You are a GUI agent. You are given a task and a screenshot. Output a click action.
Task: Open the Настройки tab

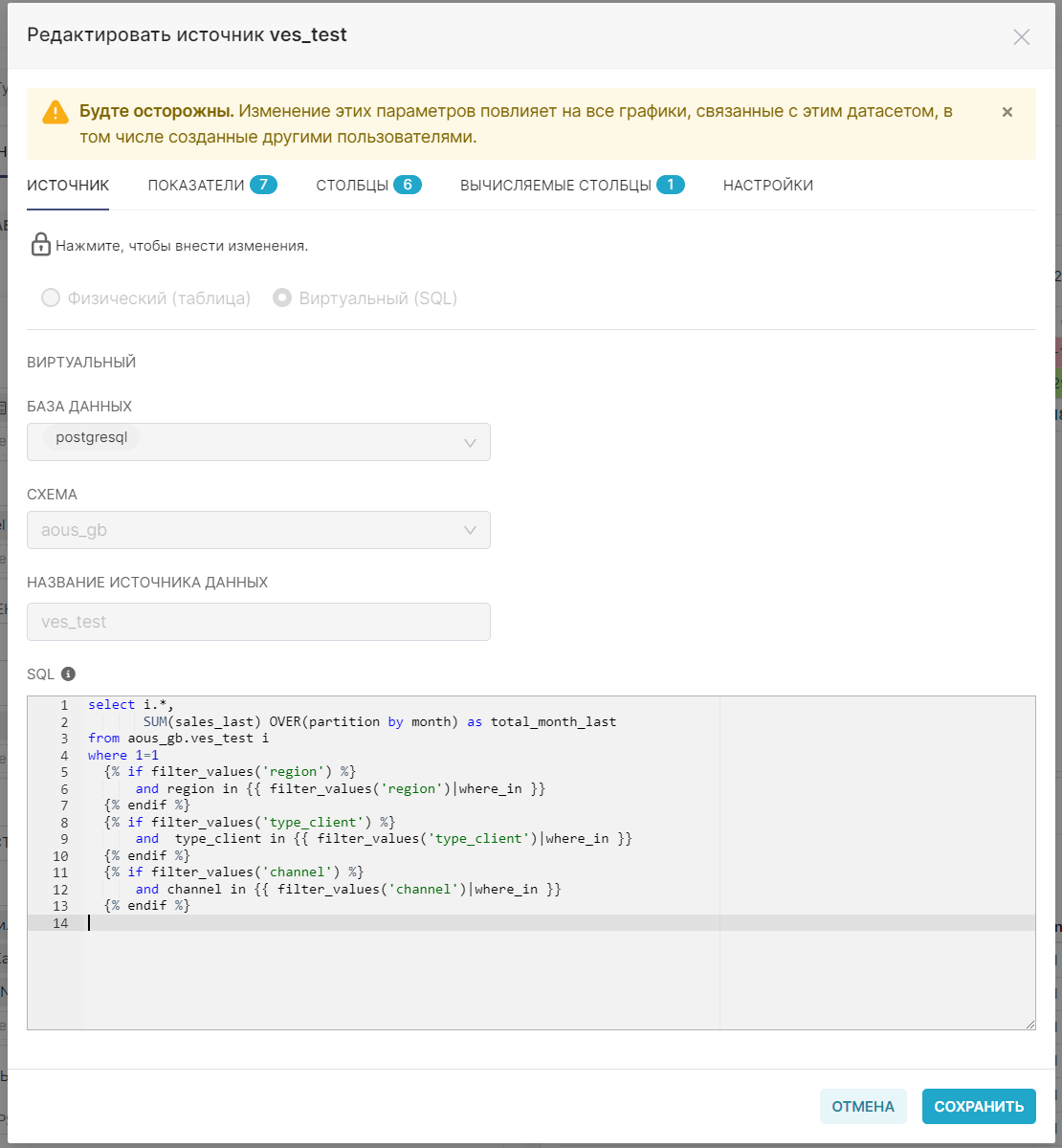(767, 186)
